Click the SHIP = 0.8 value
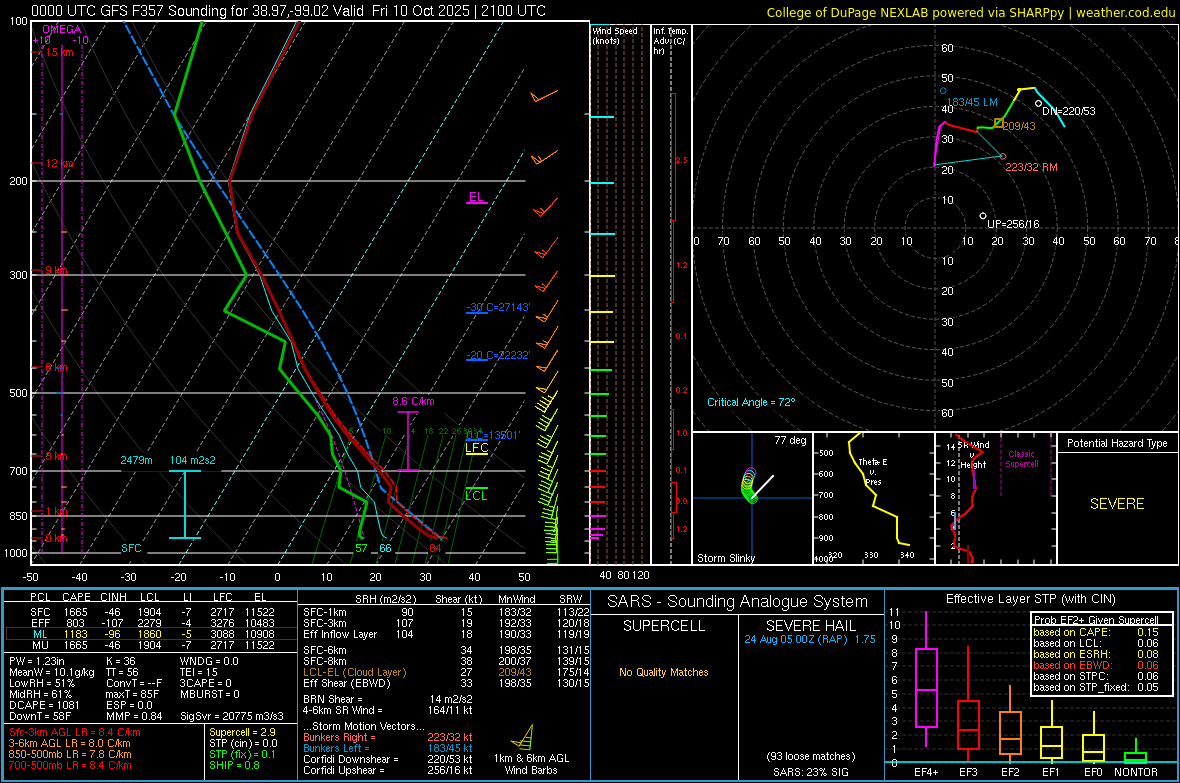The height and width of the screenshot is (783, 1180). click(x=236, y=765)
